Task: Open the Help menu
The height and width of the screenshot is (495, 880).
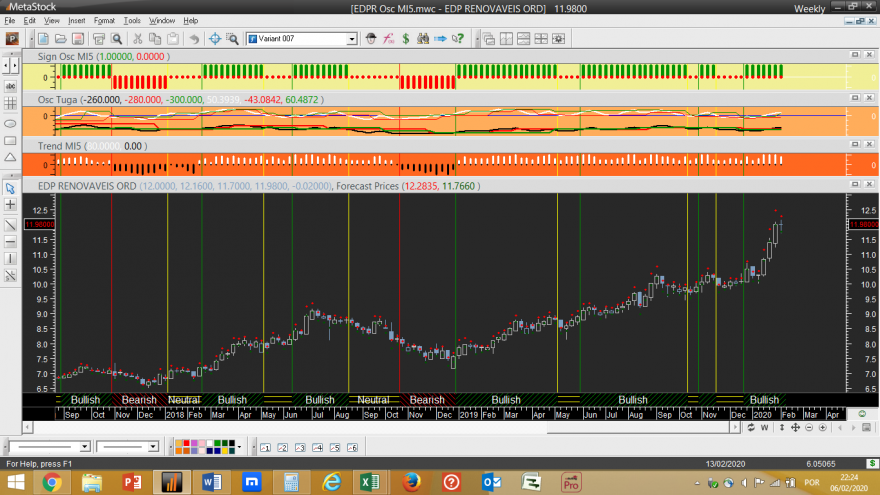Action: [190, 21]
